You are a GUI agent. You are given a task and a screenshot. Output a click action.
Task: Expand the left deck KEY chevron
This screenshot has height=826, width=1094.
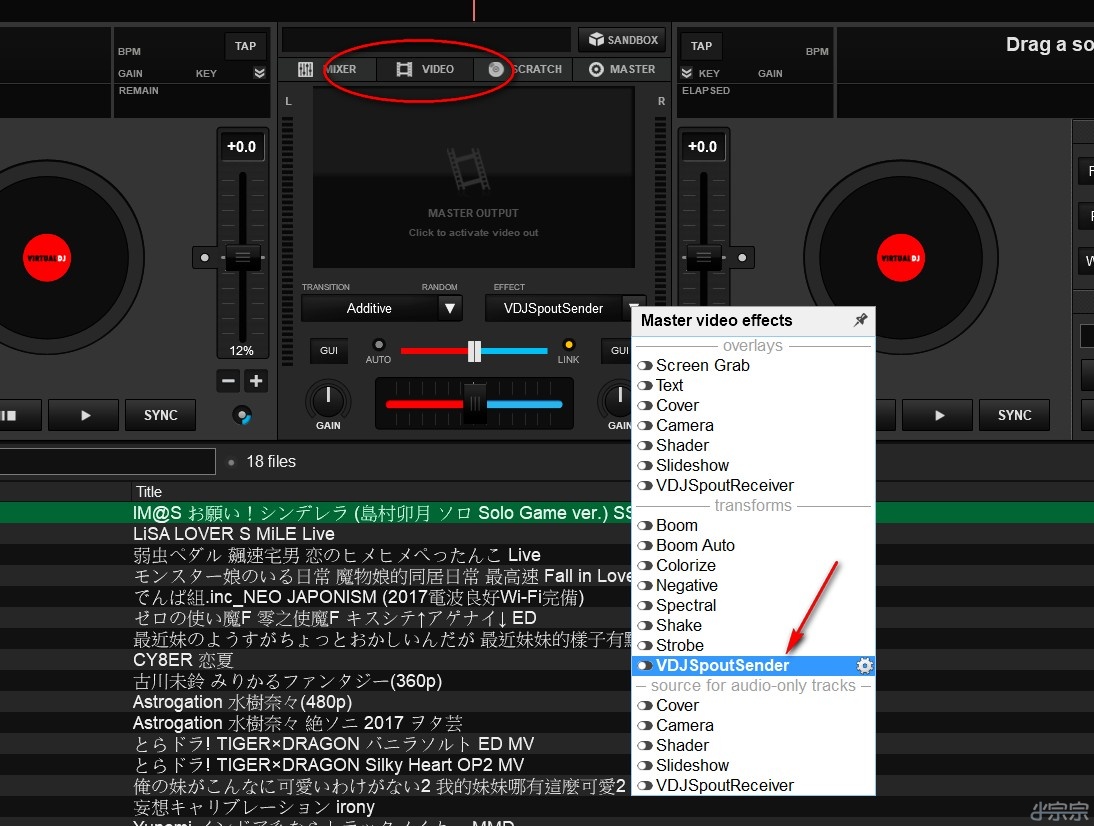coord(260,73)
